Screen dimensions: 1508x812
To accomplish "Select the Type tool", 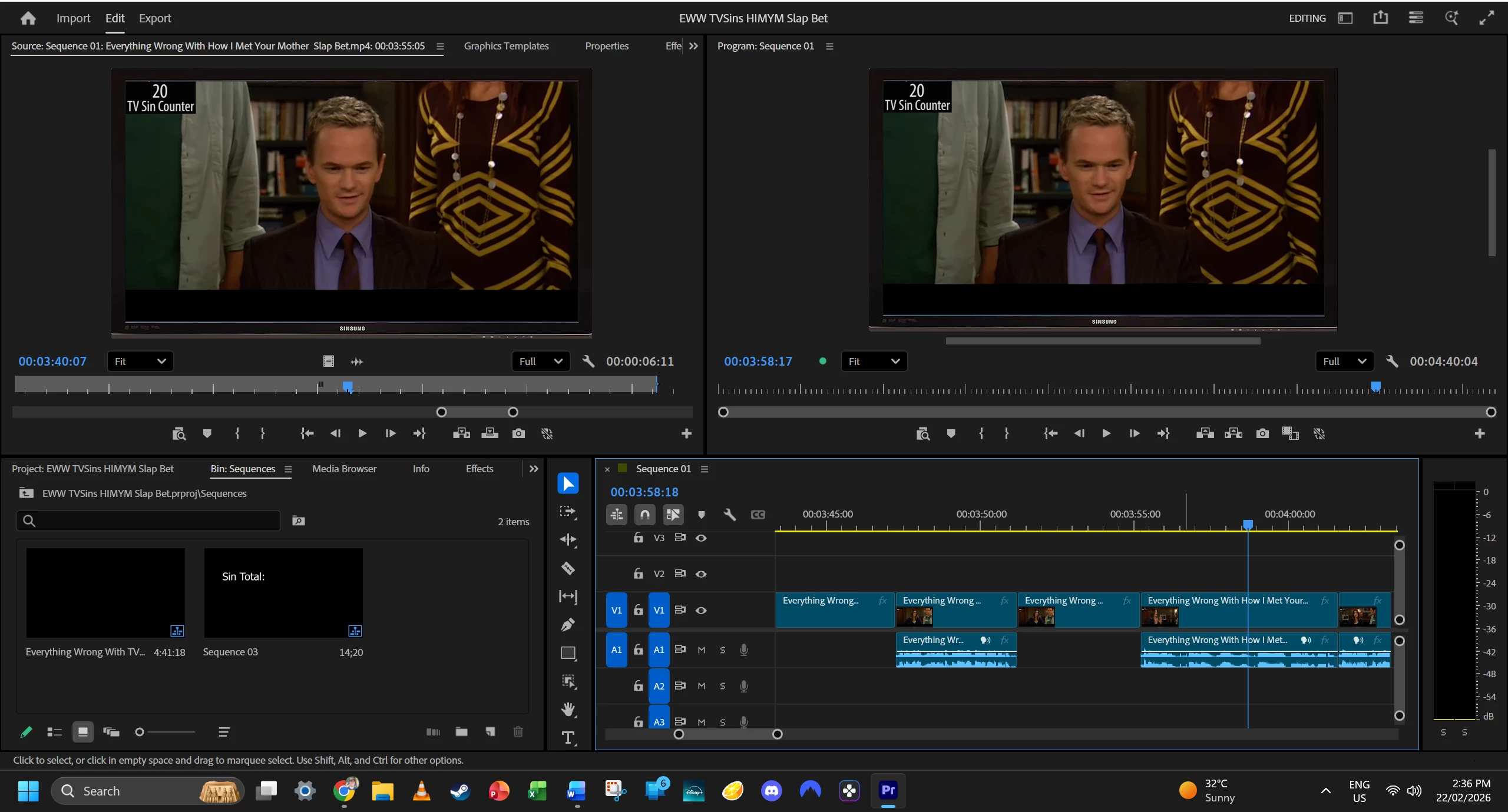I will point(568,738).
